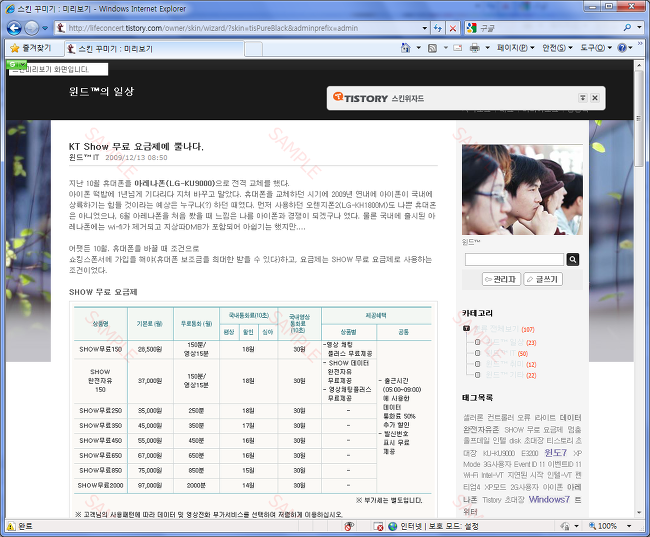Click the profile photo thumbnail in sidebar
Viewport: 650px width, 537px height.
coord(522,190)
